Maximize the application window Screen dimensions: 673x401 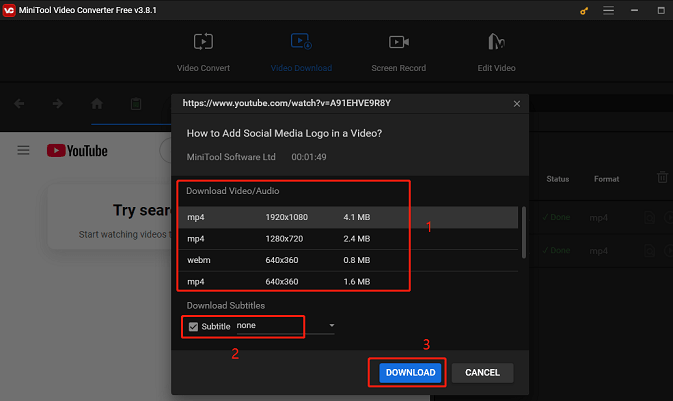pos(661,10)
